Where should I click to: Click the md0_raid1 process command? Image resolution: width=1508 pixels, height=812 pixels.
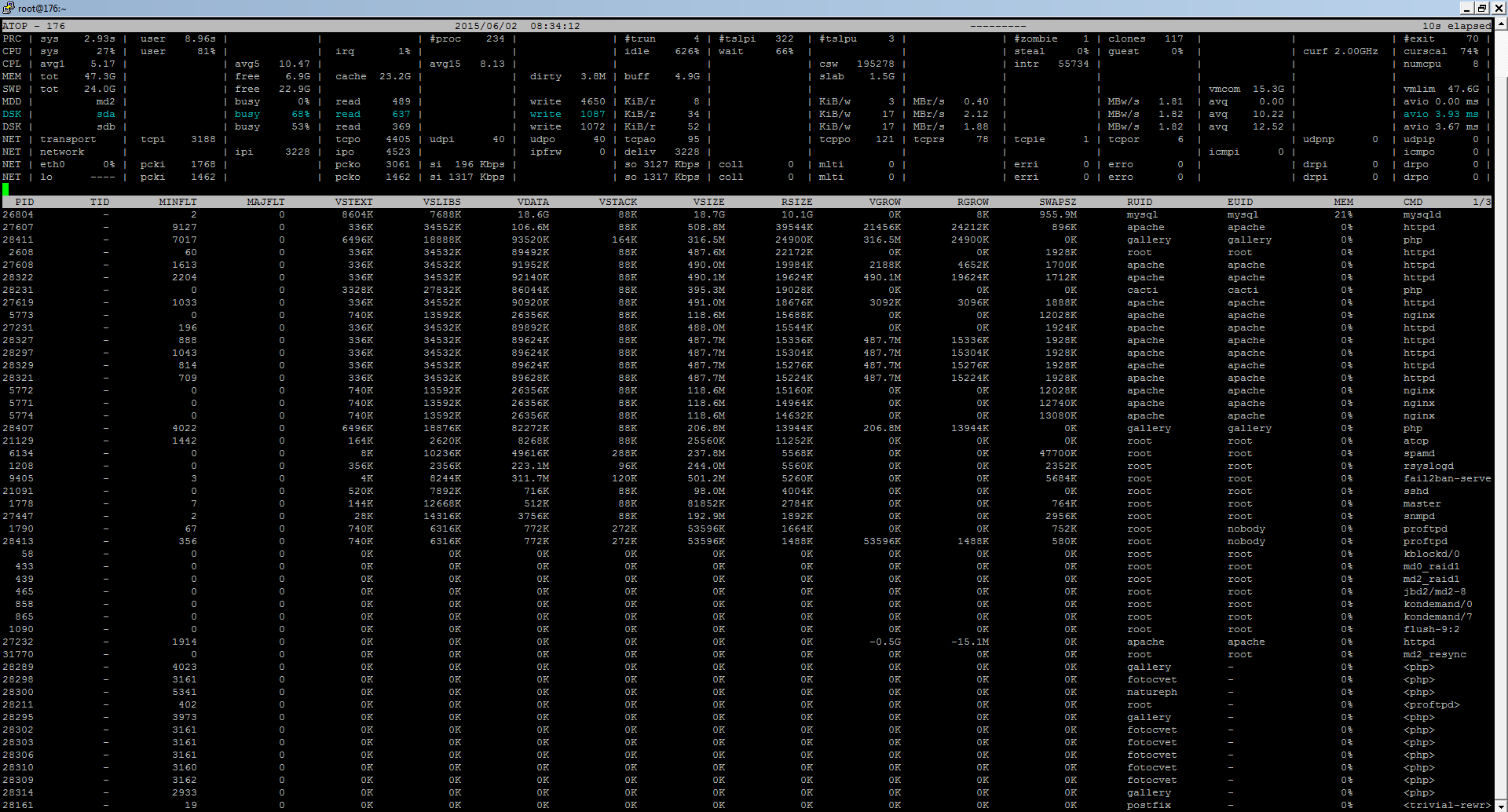click(1432, 566)
